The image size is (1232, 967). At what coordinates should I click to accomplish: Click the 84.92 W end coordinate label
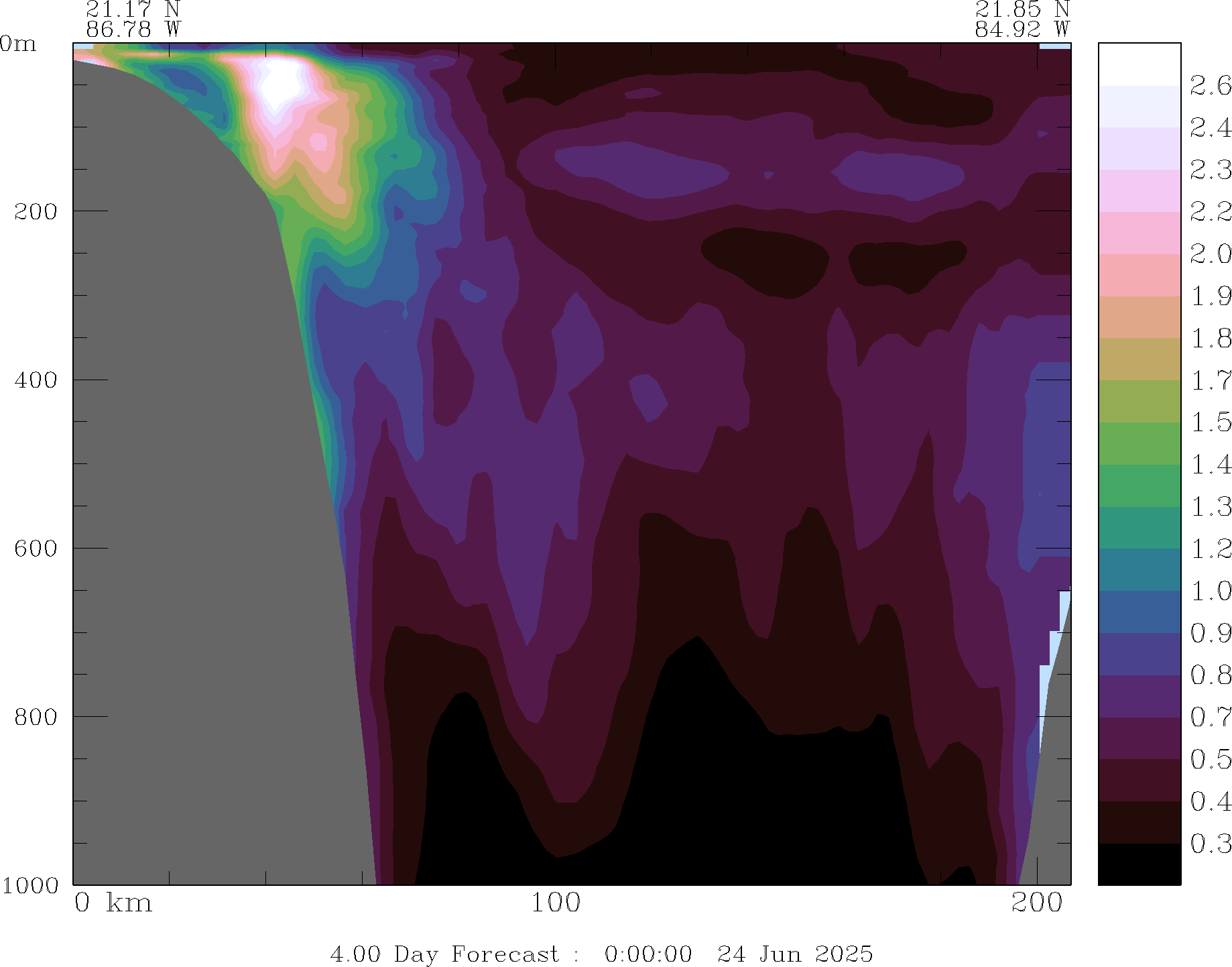(x=1022, y=30)
